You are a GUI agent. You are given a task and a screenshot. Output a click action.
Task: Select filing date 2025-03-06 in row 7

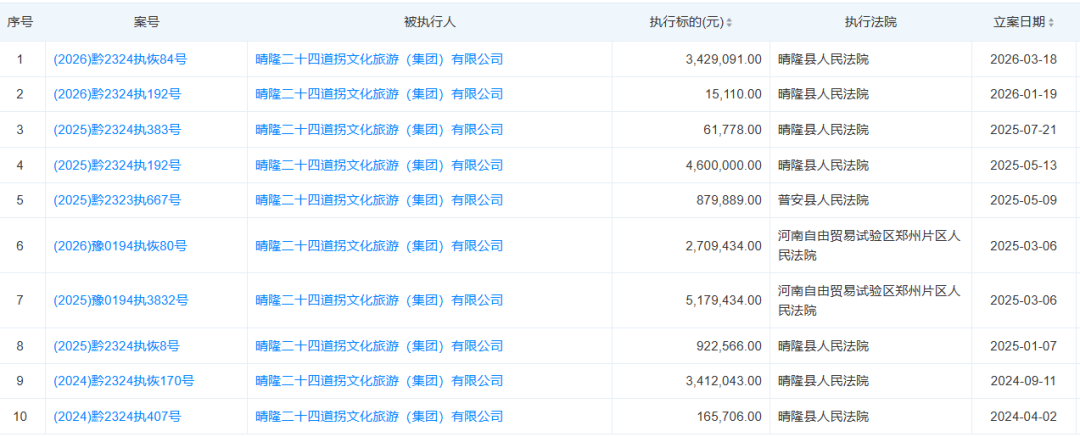coord(1024,301)
